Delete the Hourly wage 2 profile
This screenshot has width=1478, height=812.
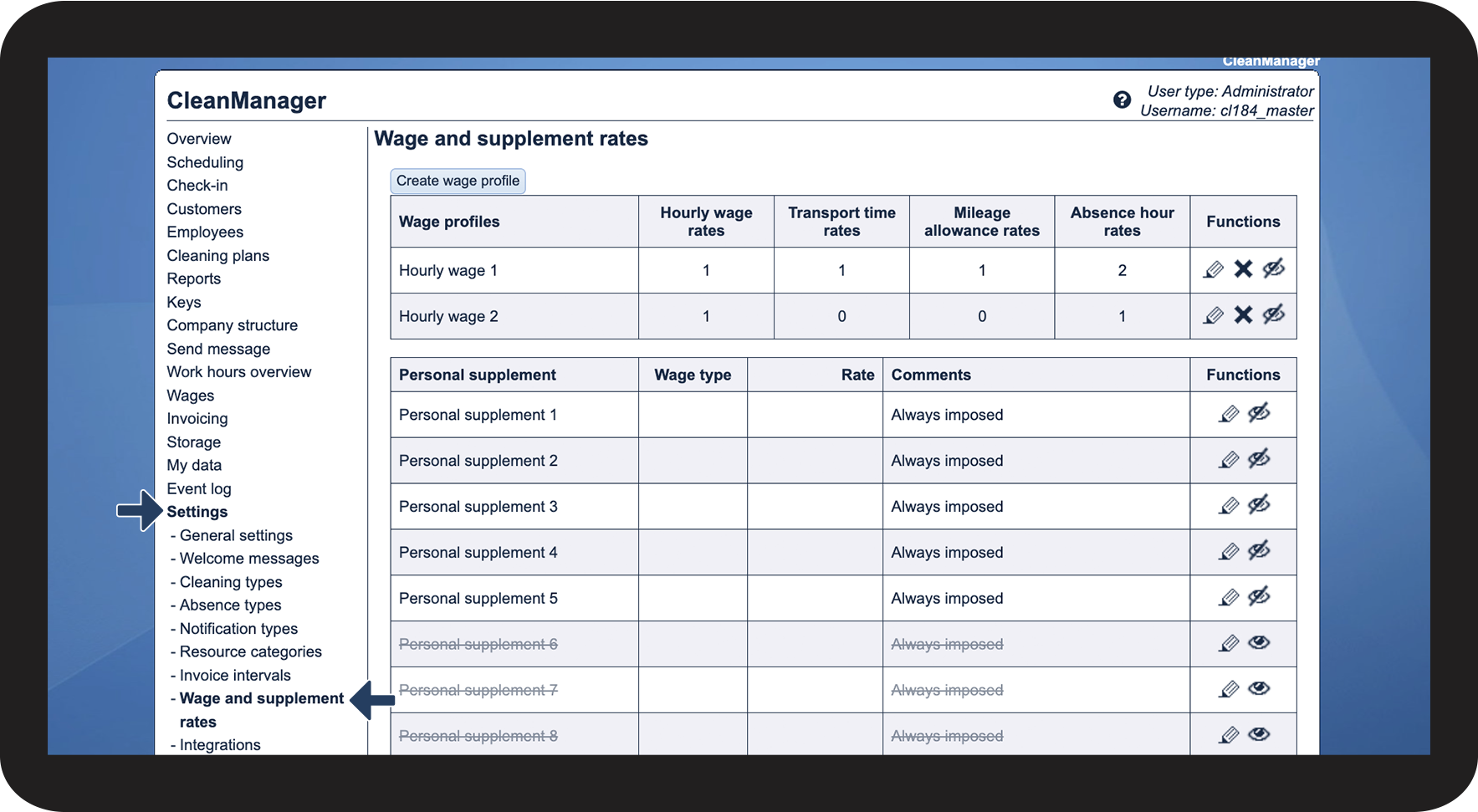tap(1243, 315)
